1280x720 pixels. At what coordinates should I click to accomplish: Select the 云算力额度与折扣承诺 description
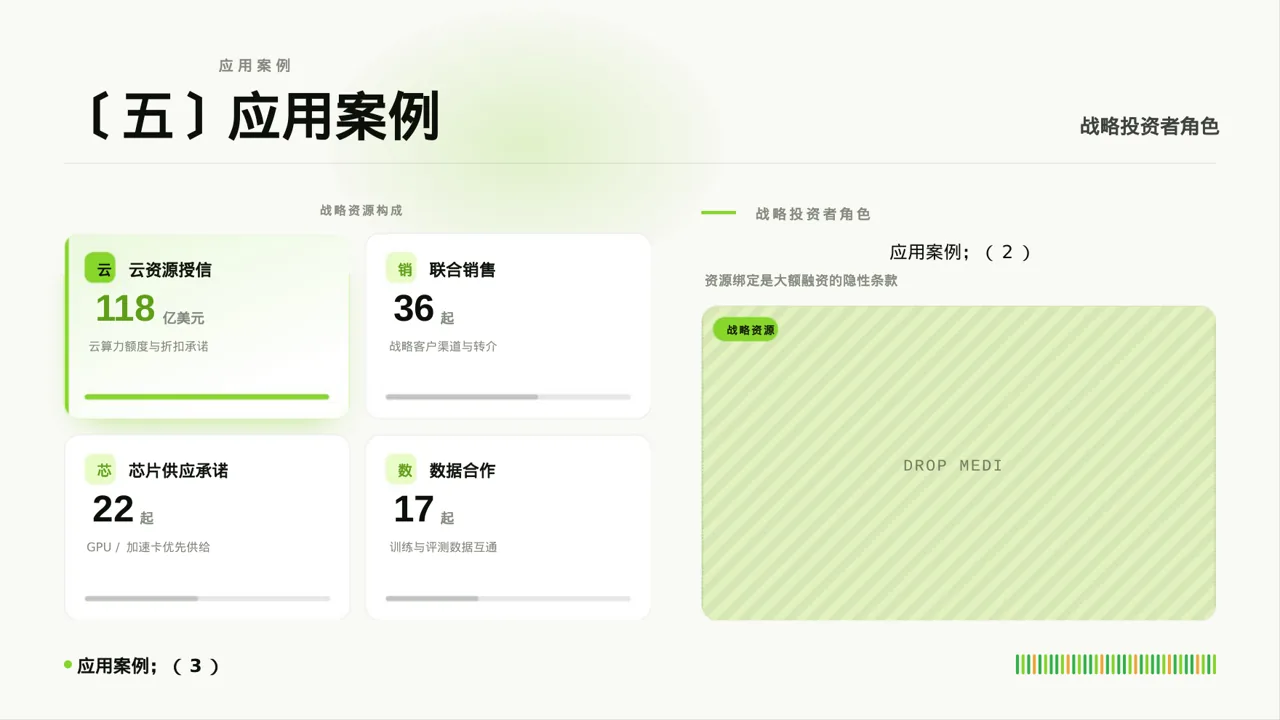[x=148, y=347]
